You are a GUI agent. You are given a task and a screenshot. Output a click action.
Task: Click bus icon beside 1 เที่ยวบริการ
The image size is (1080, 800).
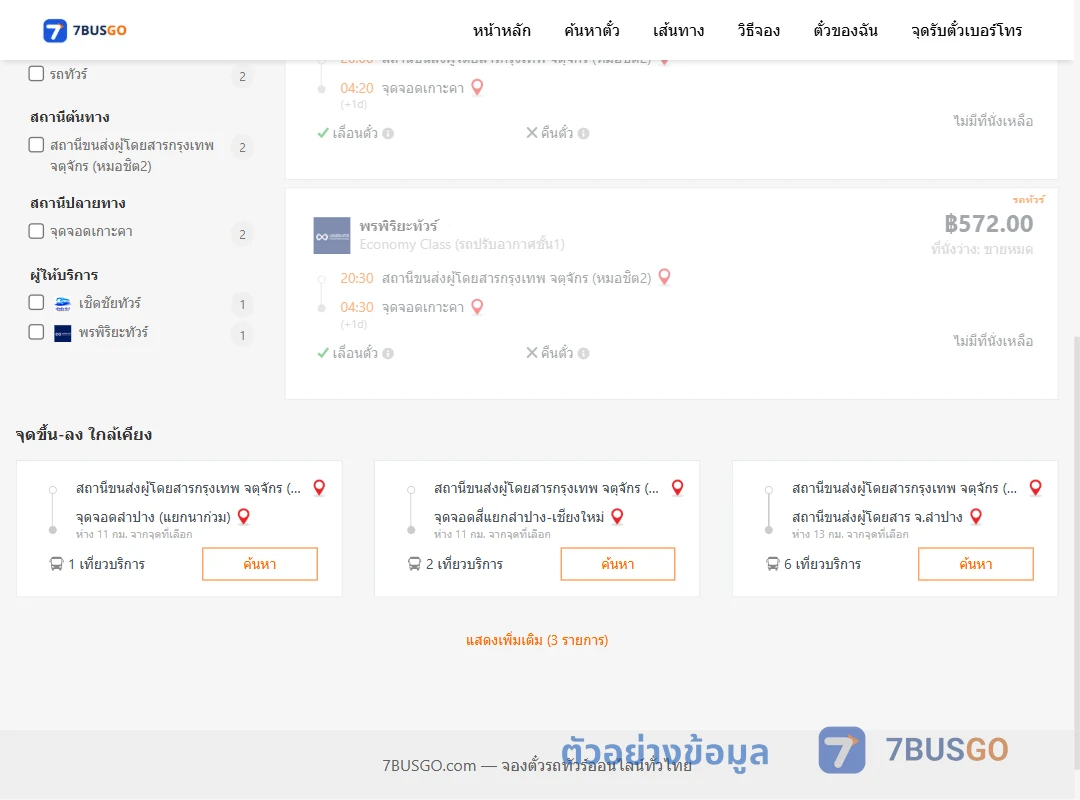(56, 564)
